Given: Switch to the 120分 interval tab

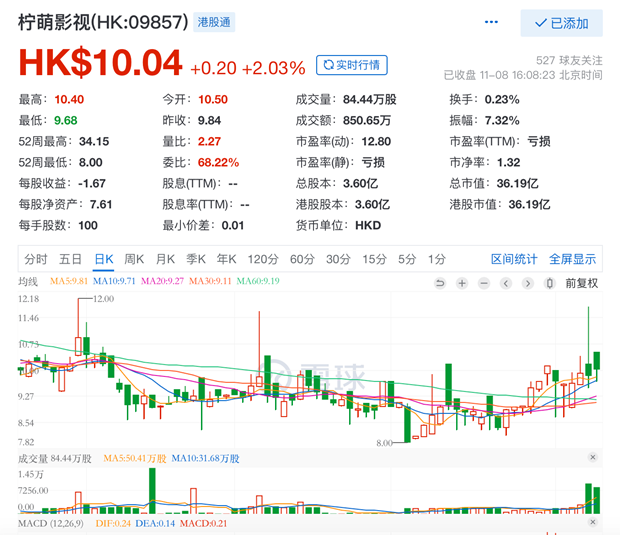Looking at the screenshot, I should 263,259.
